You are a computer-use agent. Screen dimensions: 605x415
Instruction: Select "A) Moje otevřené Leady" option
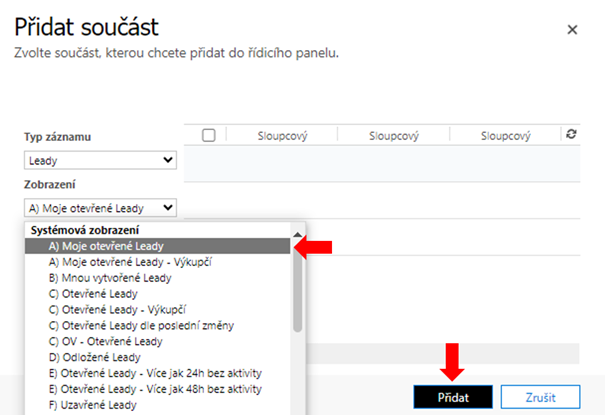coord(106,246)
